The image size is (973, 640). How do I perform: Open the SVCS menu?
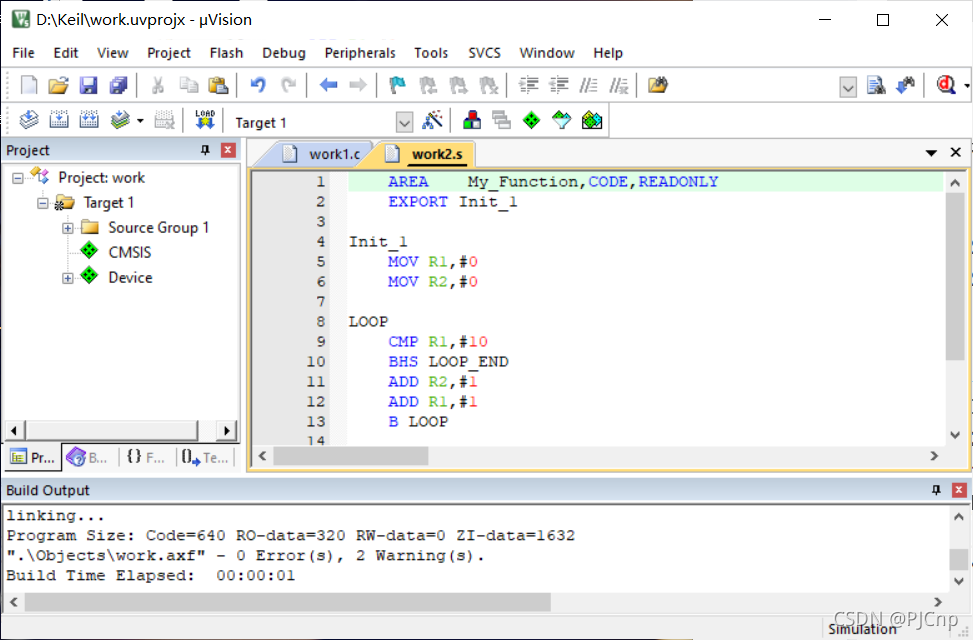[x=485, y=53]
